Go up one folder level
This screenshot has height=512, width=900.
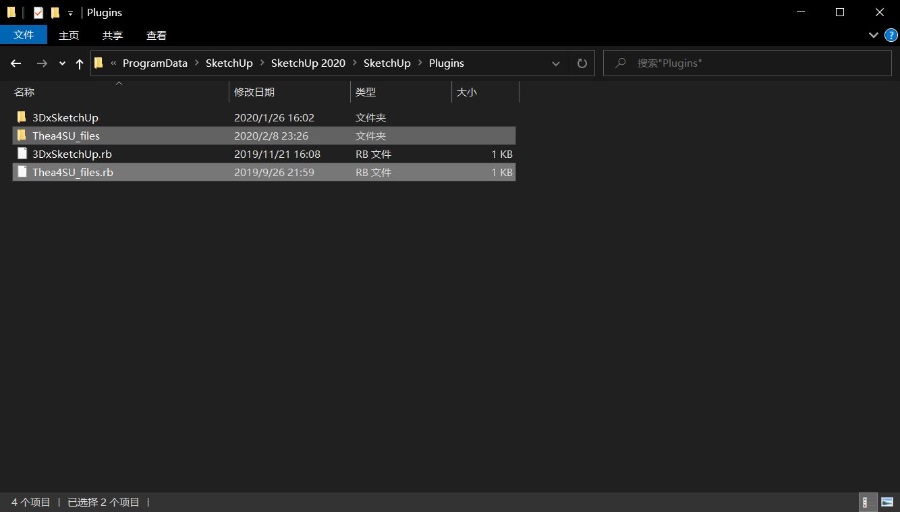79,63
